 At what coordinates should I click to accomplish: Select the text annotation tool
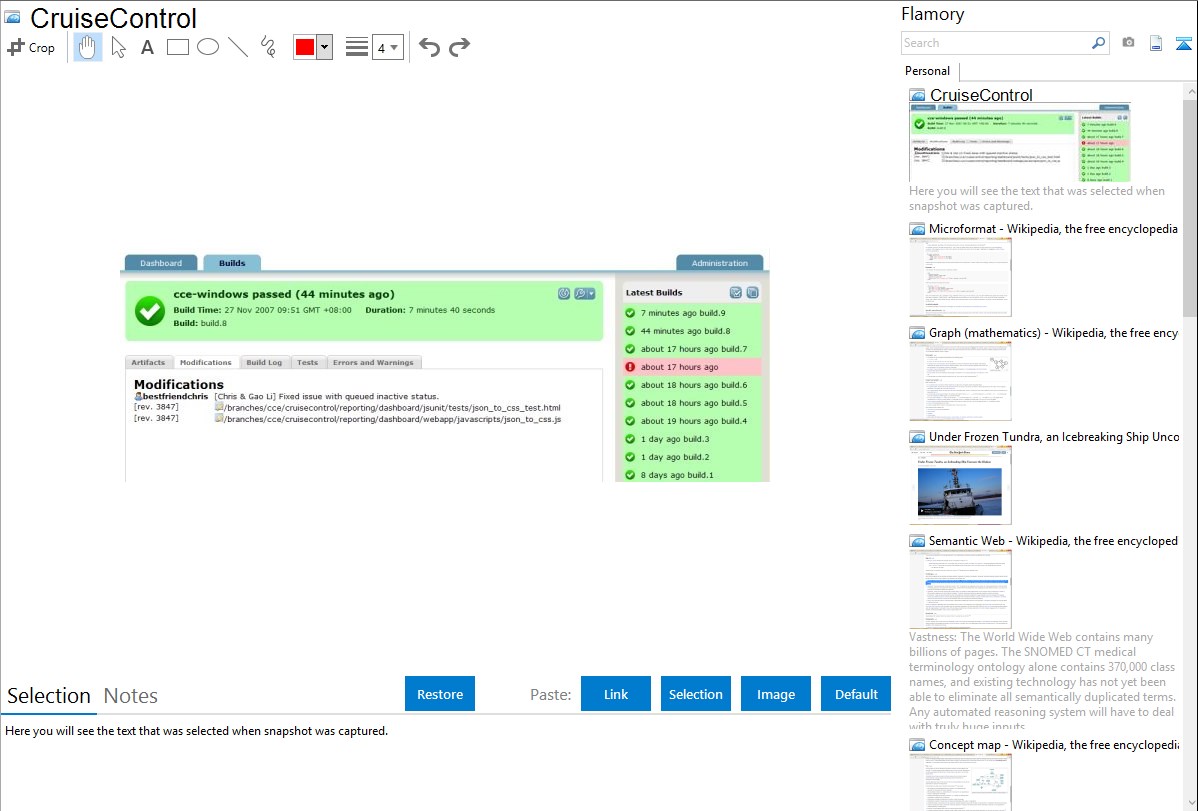click(147, 47)
